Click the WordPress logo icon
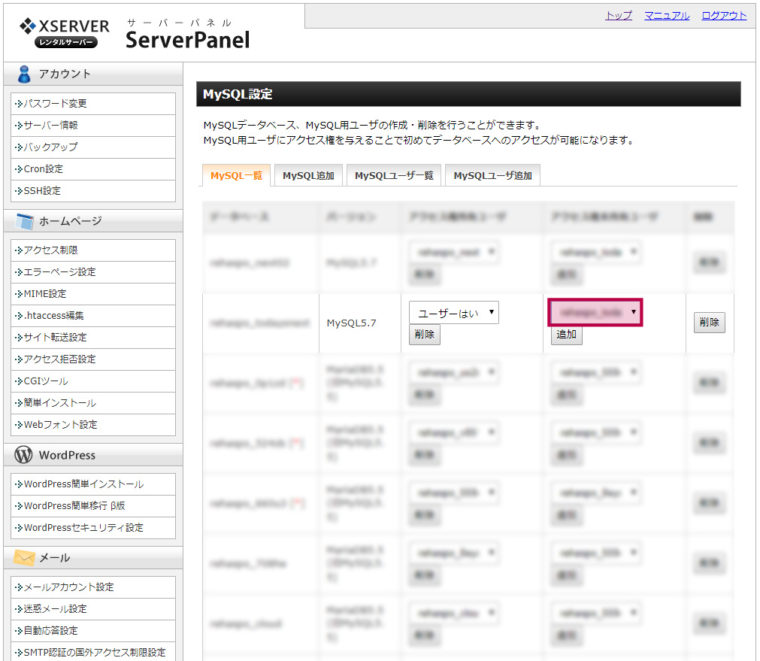The width and height of the screenshot is (760, 661). coord(23,455)
